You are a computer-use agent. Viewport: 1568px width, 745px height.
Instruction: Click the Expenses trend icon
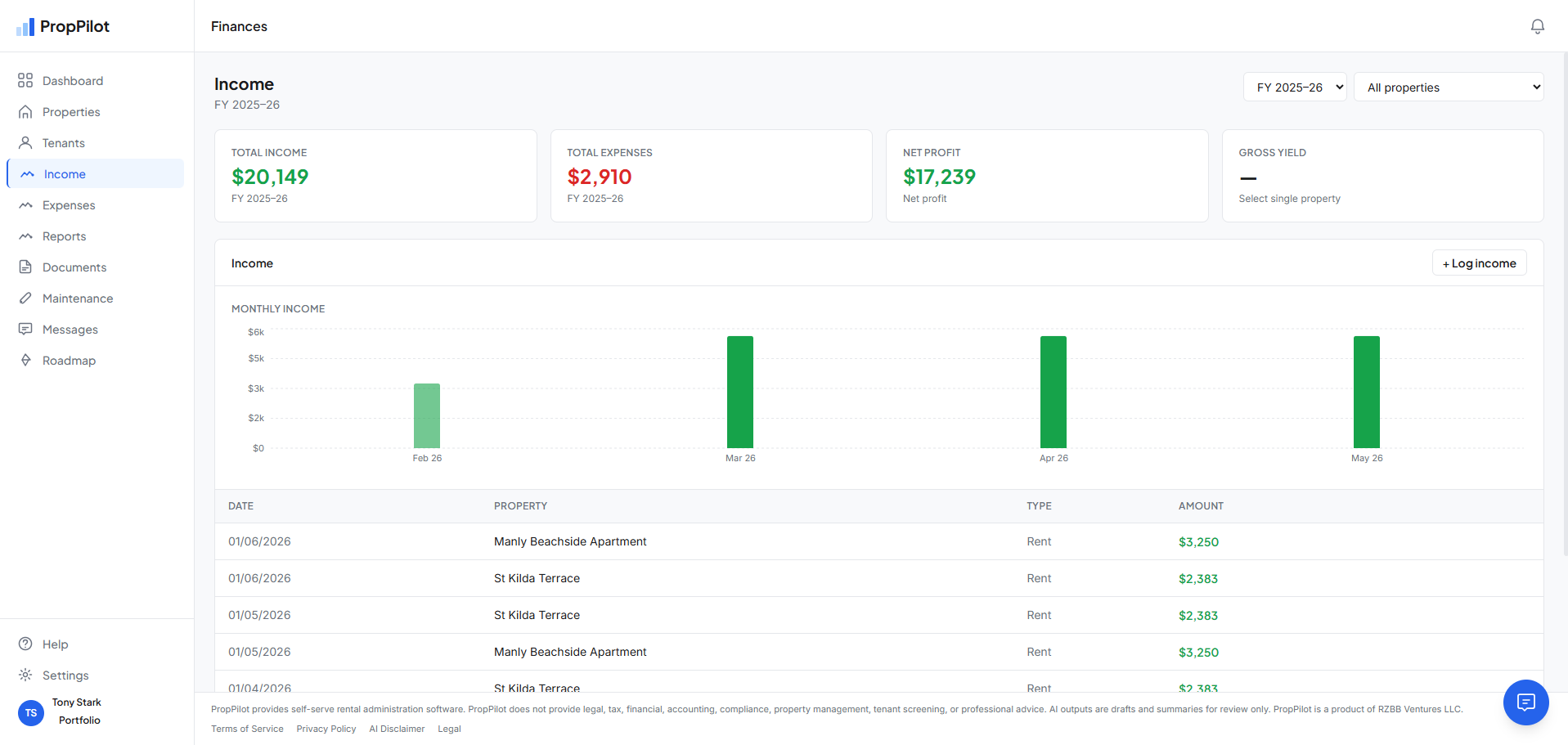coord(25,205)
